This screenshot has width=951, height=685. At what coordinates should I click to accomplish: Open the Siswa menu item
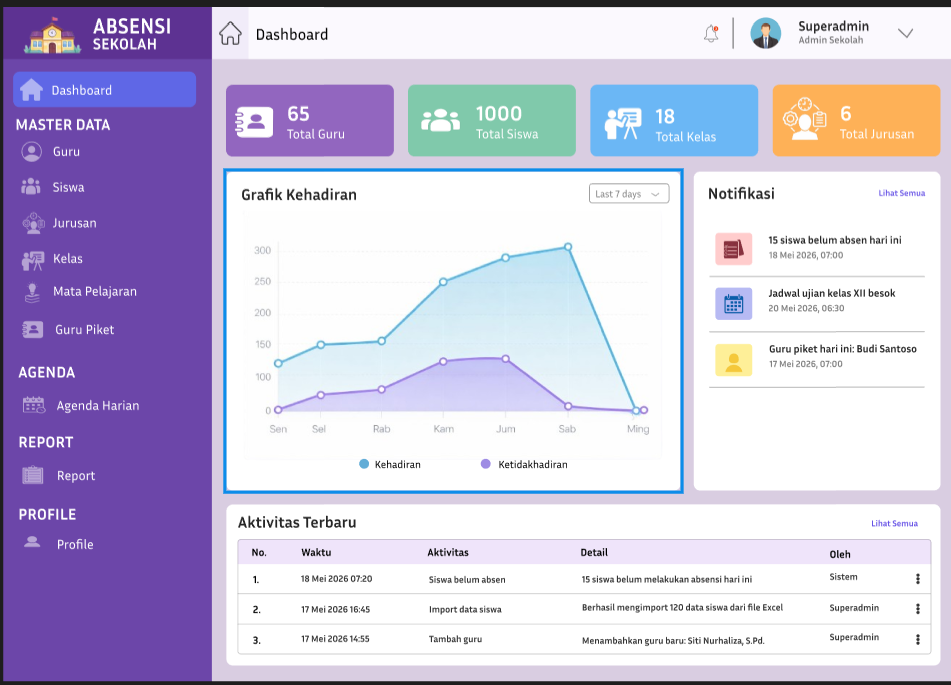(68, 187)
